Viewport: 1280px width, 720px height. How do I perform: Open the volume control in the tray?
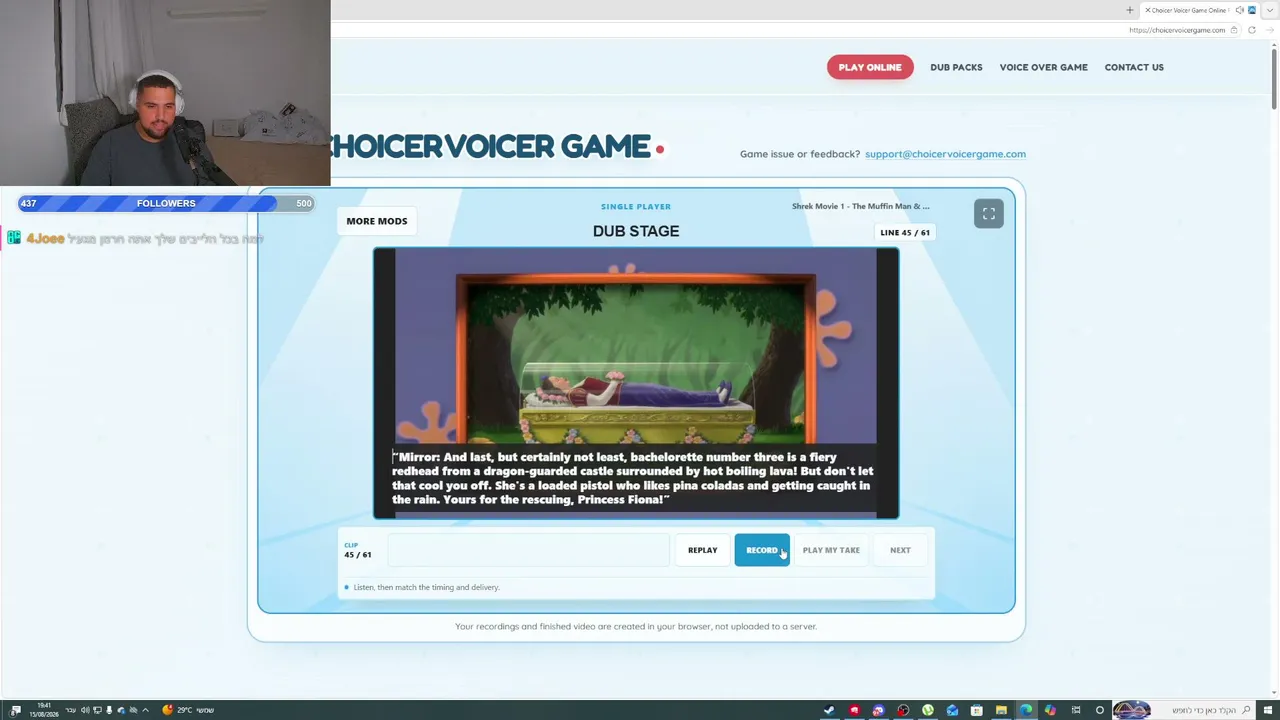[86, 710]
